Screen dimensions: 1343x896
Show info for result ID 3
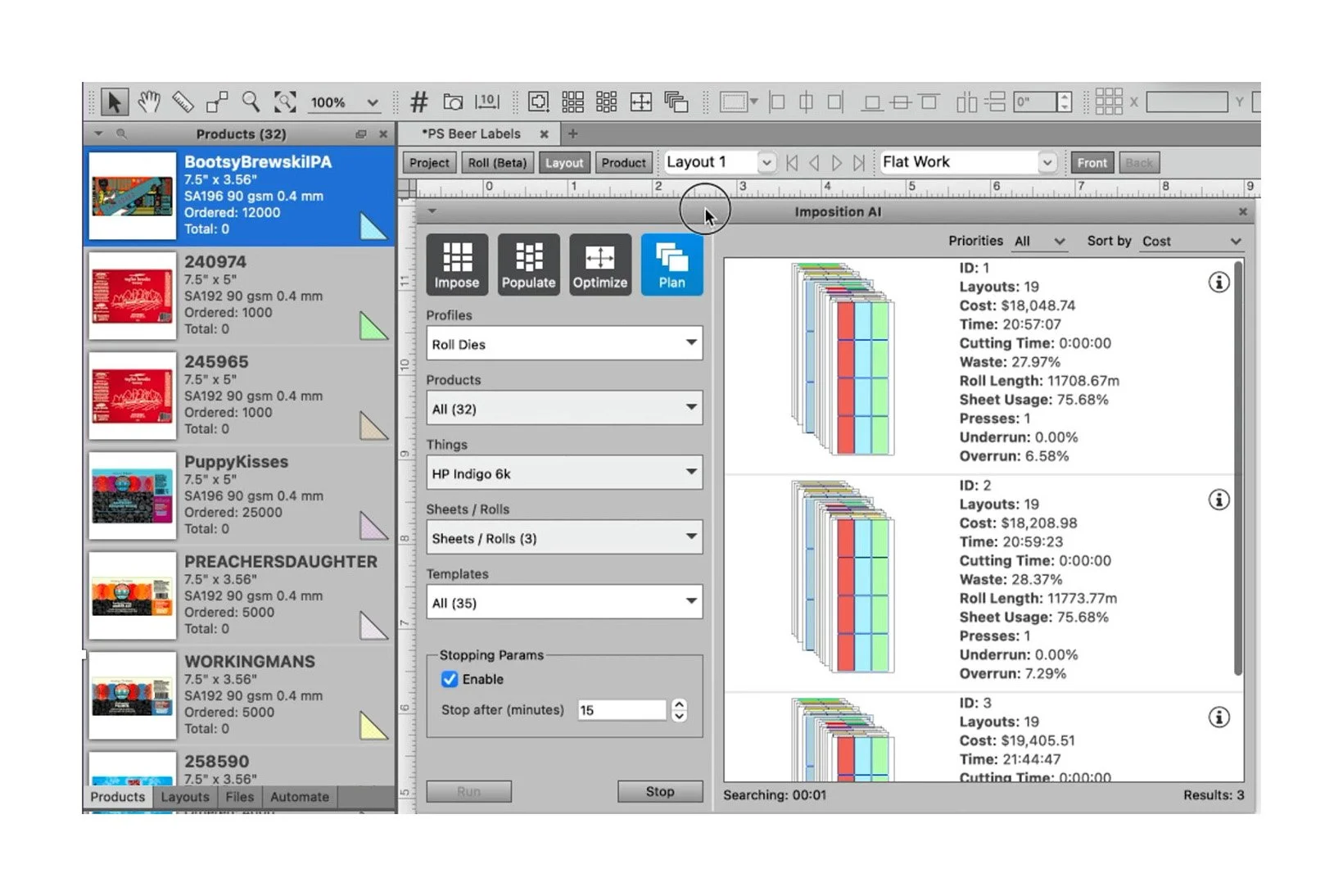point(1219,717)
